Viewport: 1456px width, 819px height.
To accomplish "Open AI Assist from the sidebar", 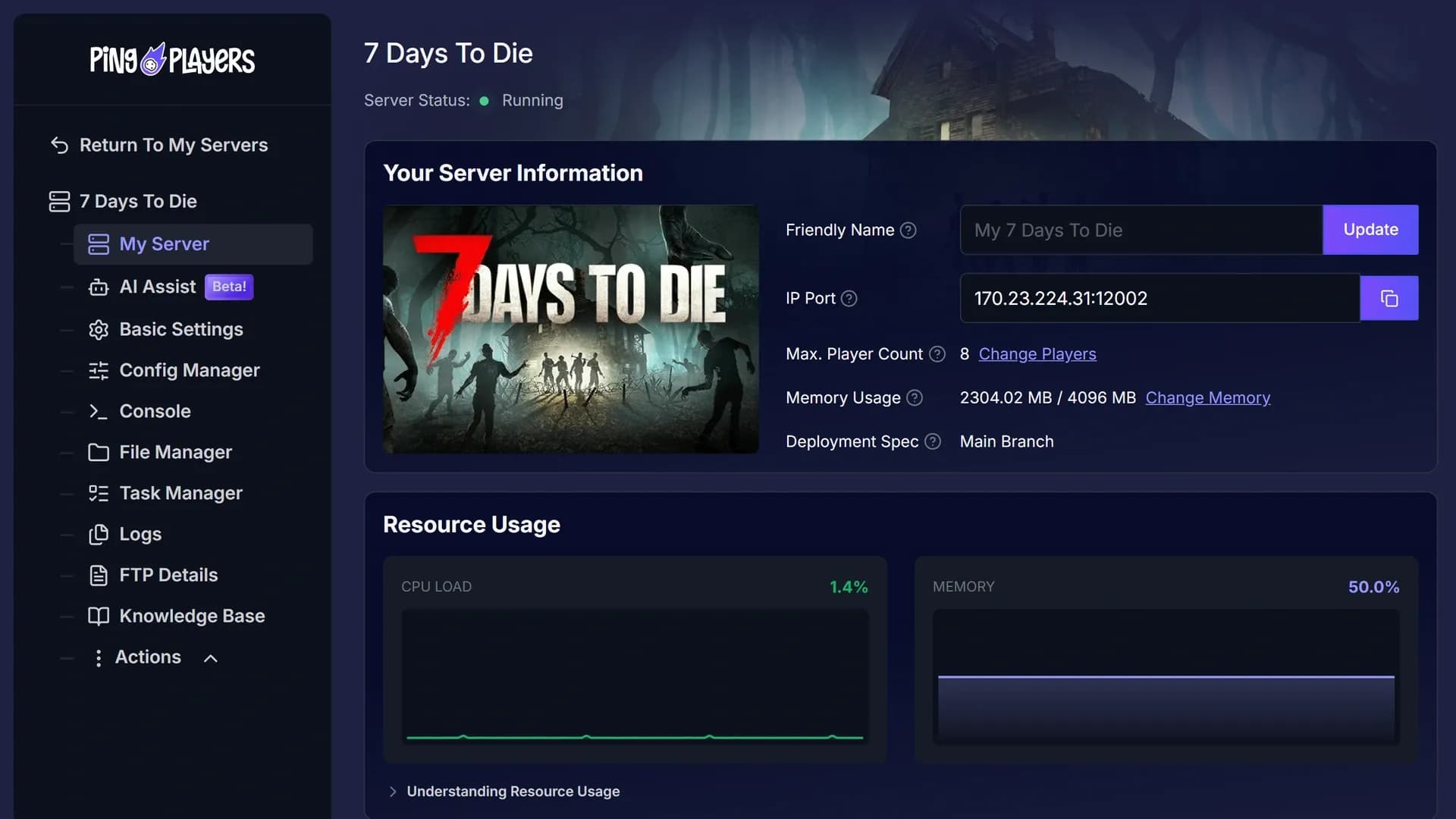I will pyautogui.click(x=157, y=287).
